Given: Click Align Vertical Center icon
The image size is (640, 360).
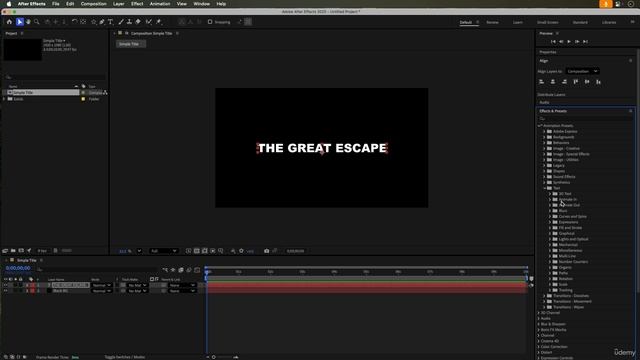Looking at the screenshot, I should coord(587,82).
